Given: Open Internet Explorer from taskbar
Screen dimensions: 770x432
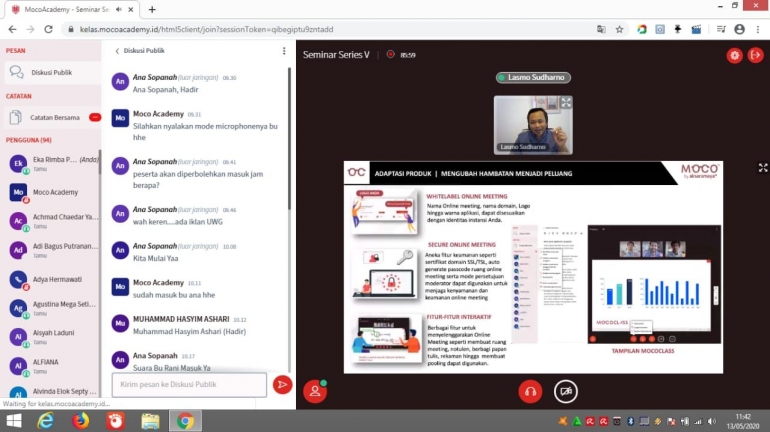Looking at the screenshot, I should click(x=46, y=421).
